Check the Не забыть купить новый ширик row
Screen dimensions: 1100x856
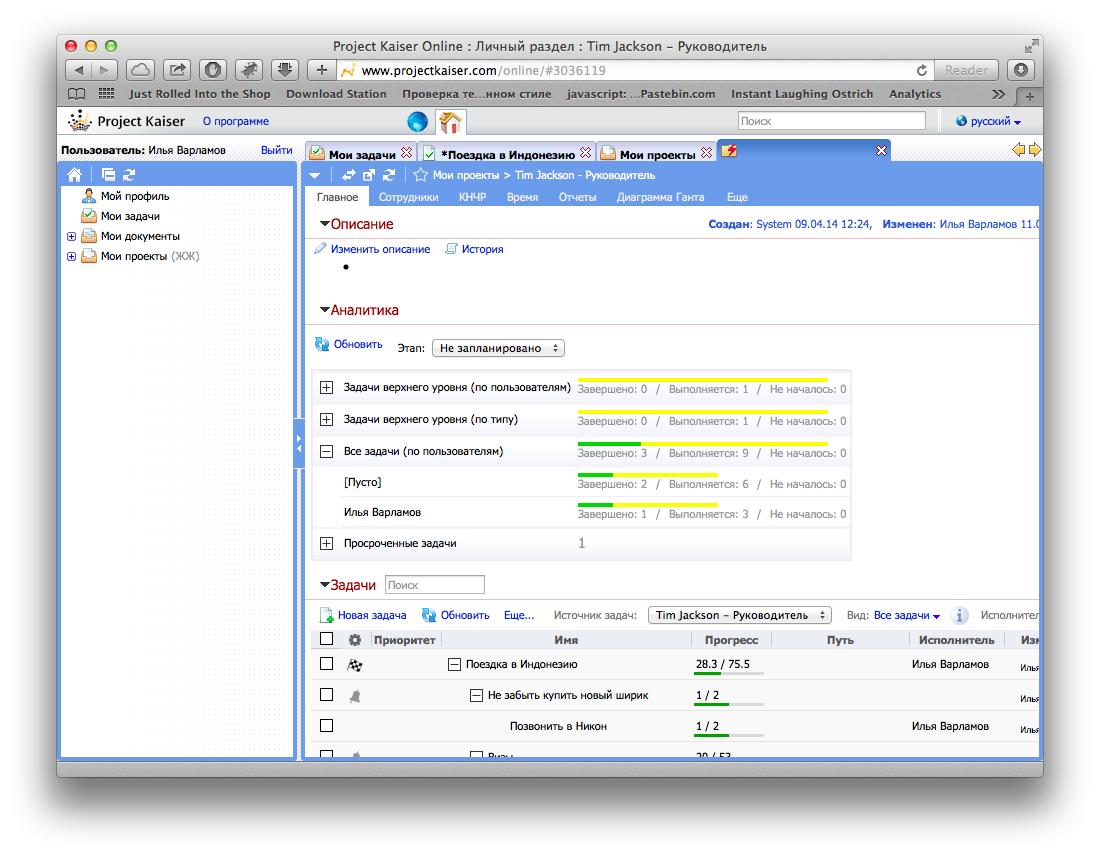pyautogui.click(x=326, y=695)
